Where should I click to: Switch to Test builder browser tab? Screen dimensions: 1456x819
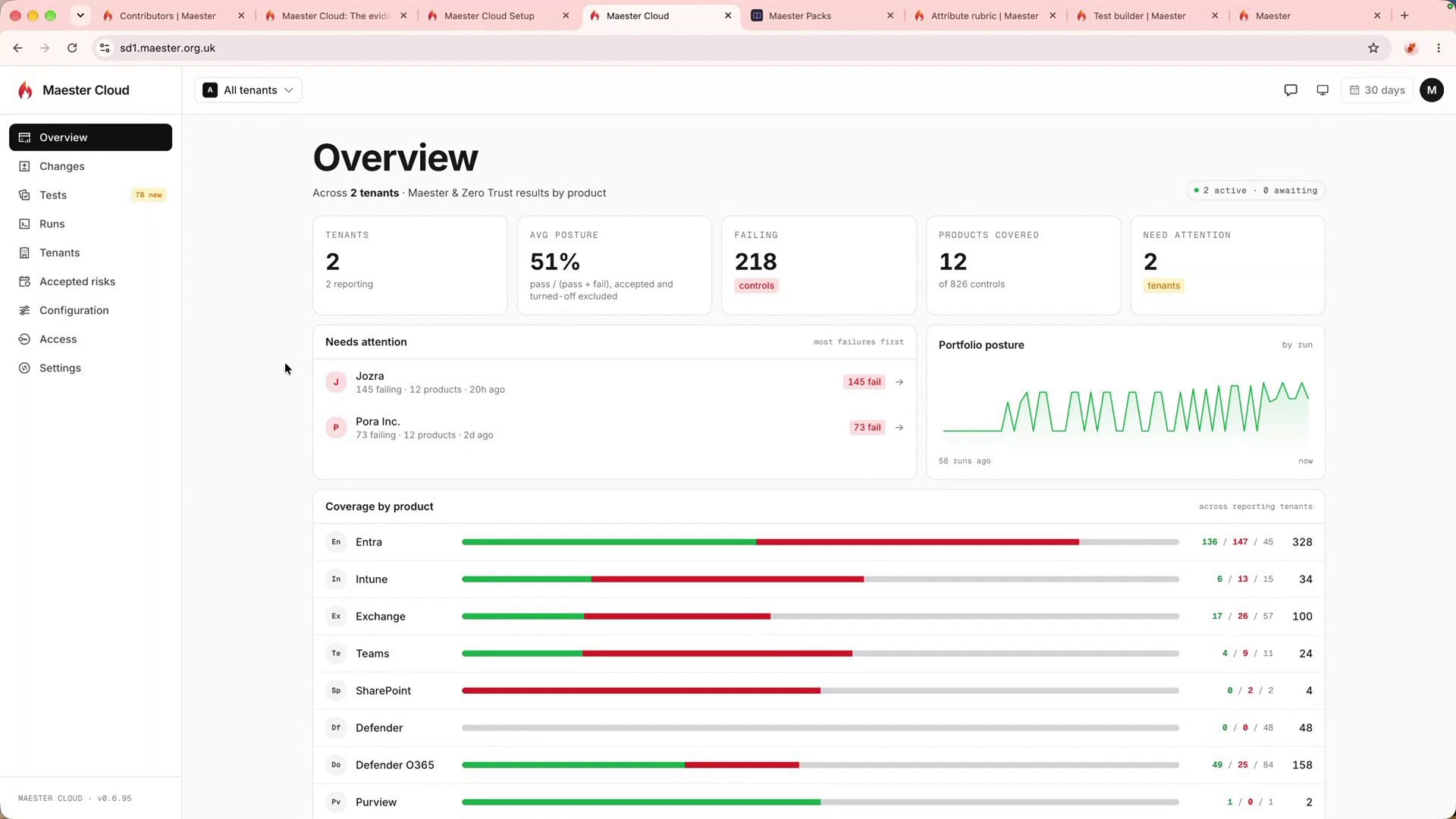click(1148, 16)
